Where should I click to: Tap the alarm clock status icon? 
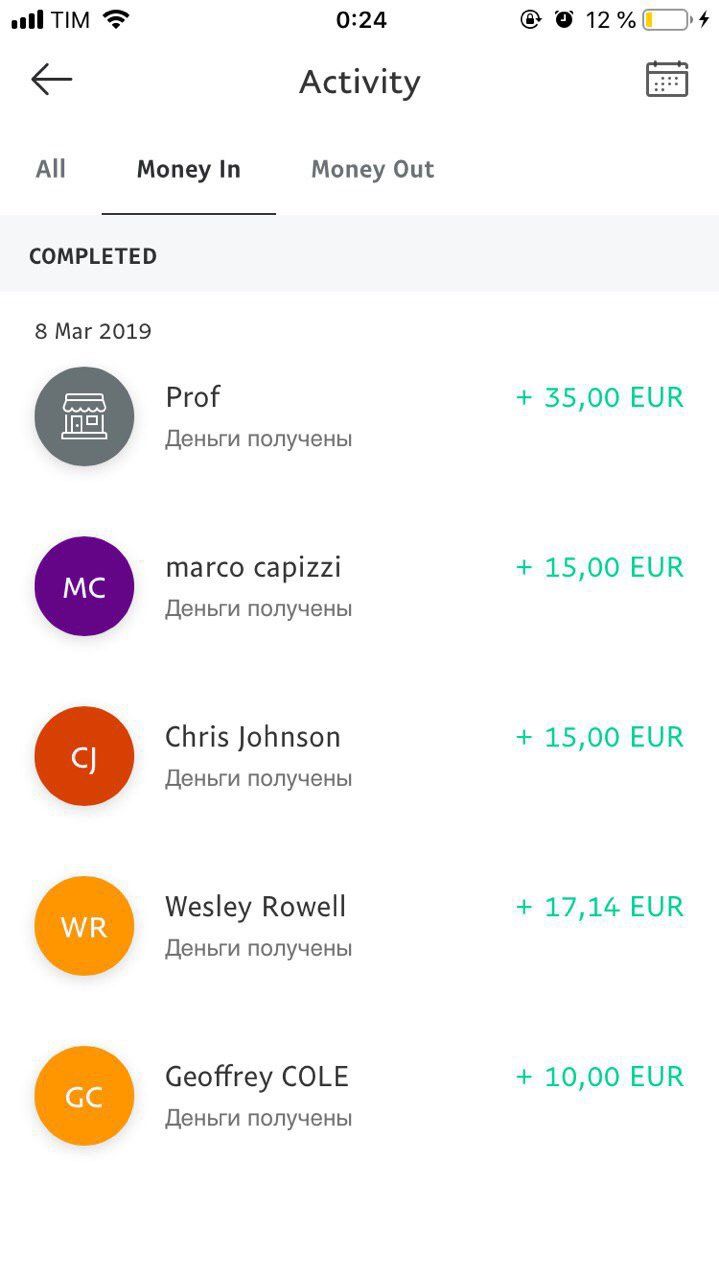[564, 20]
